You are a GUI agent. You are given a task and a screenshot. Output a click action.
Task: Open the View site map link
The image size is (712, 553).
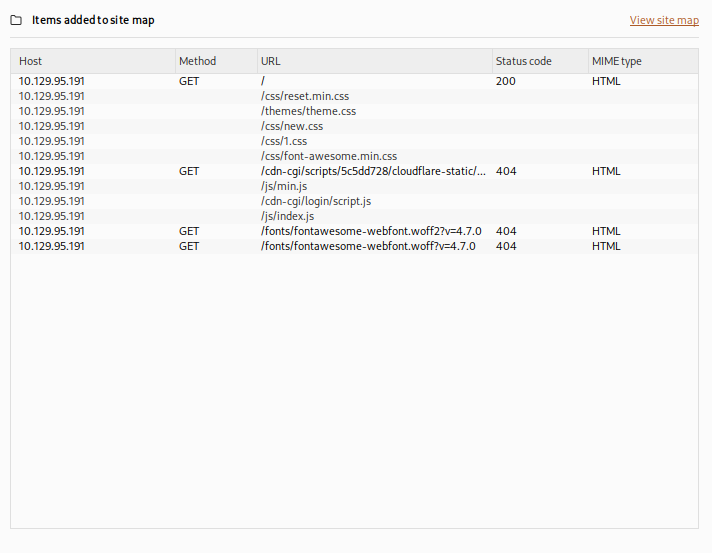664,20
